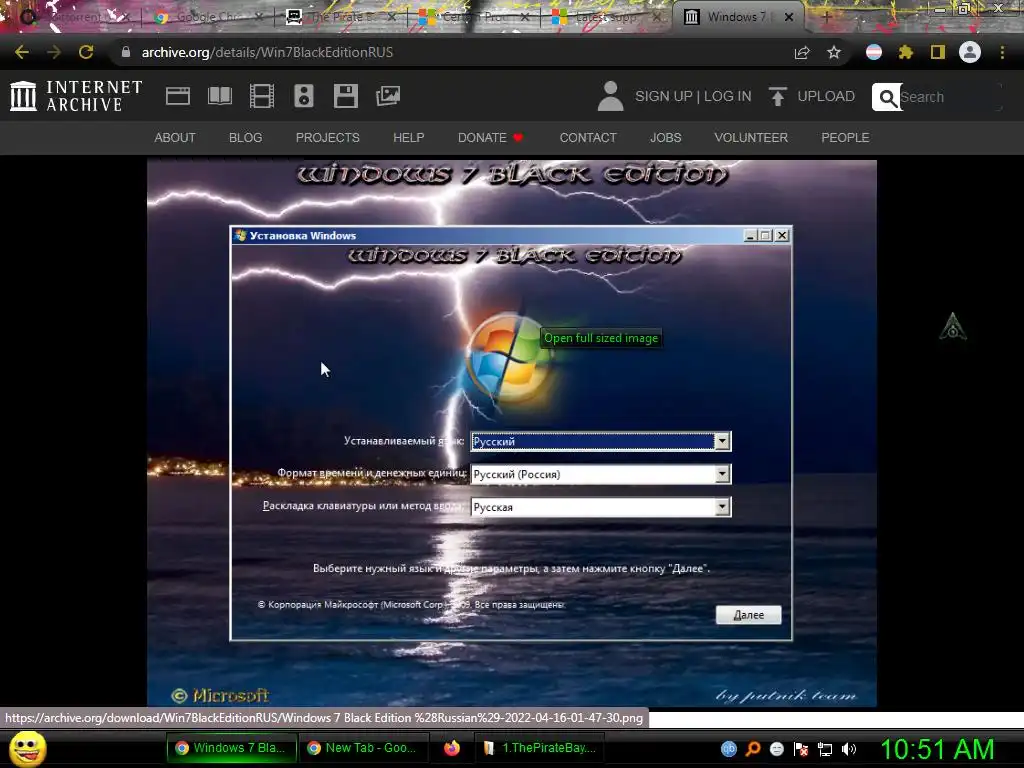Click SIGN UP link
1024x768 pixels.
click(x=664, y=96)
